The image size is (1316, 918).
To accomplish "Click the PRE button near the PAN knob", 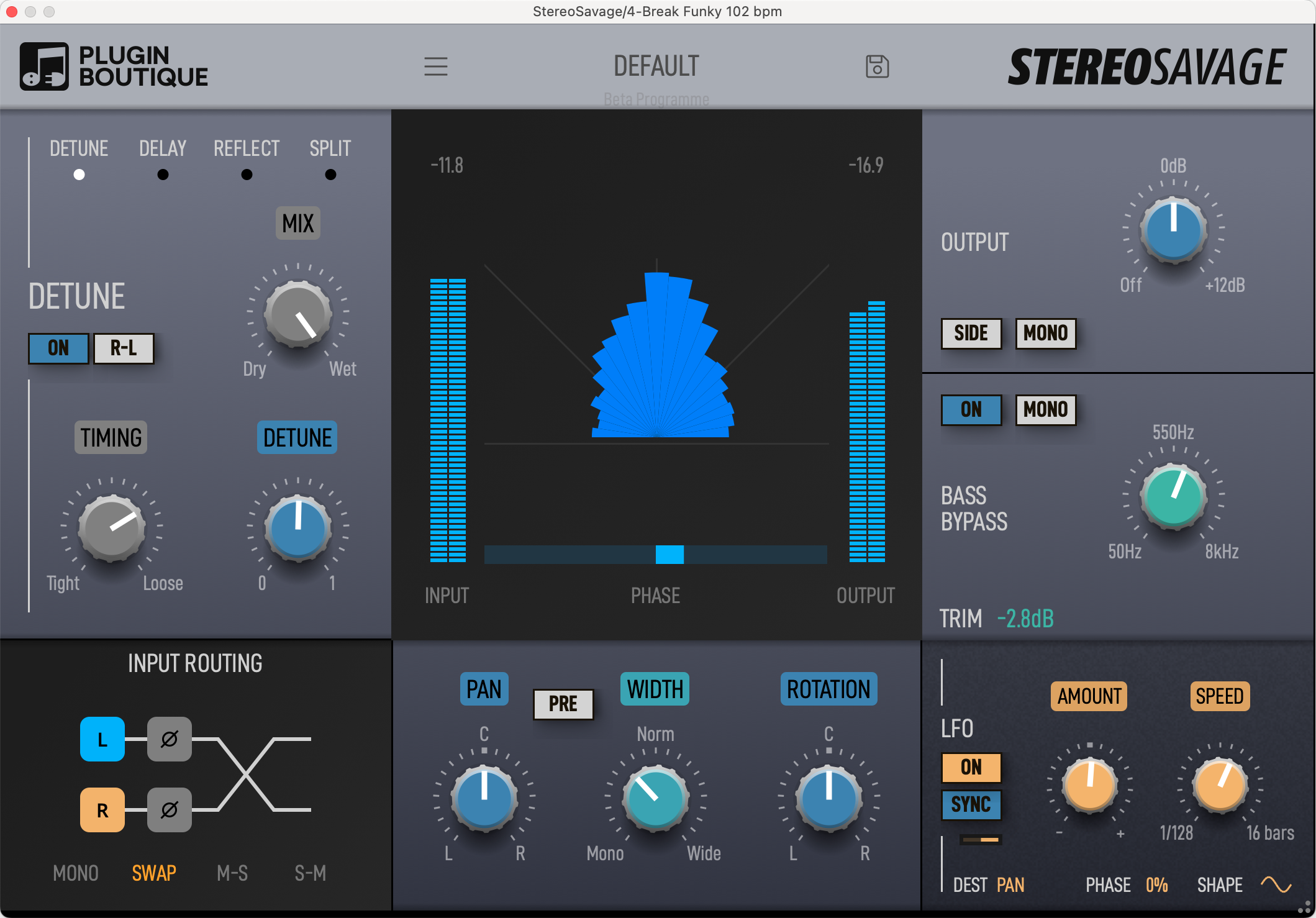I will click(563, 704).
